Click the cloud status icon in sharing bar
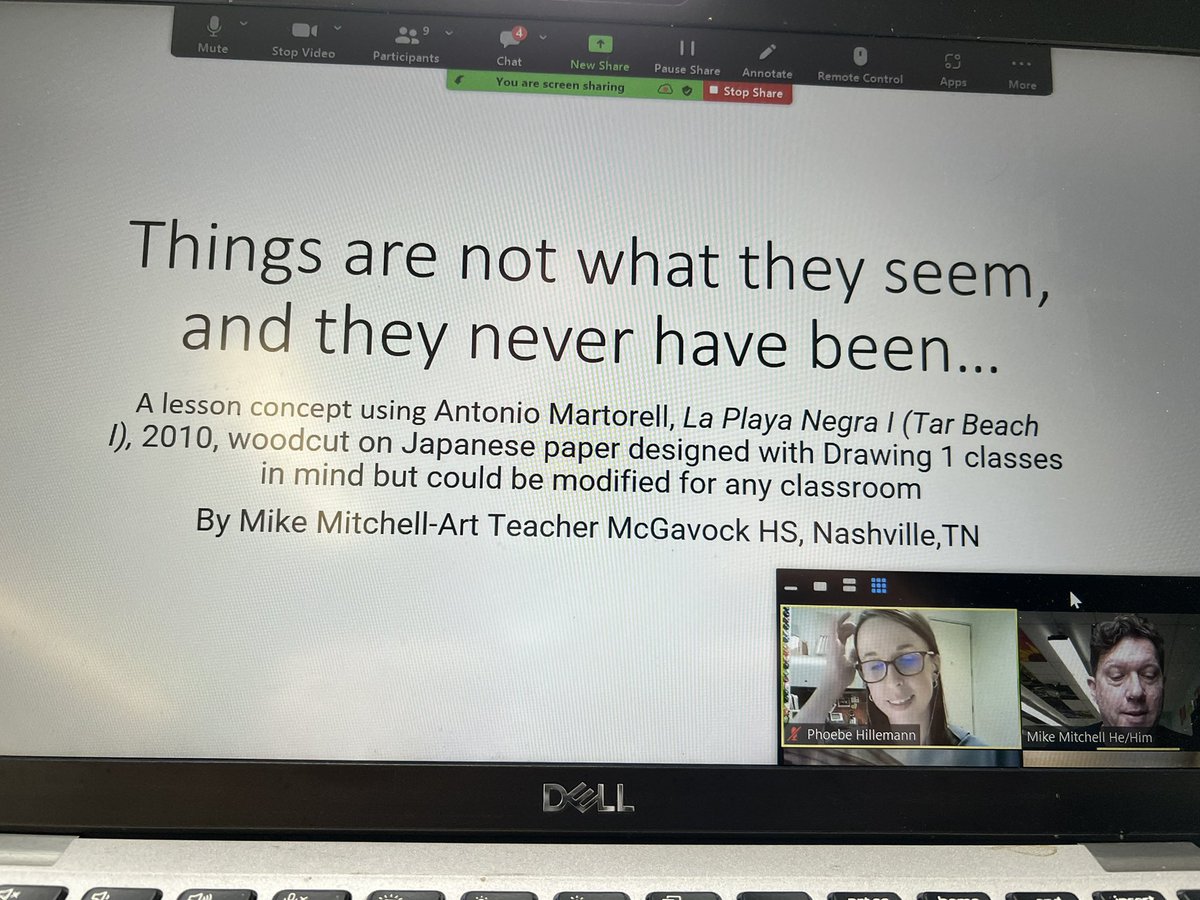The height and width of the screenshot is (900, 1200). point(666,89)
